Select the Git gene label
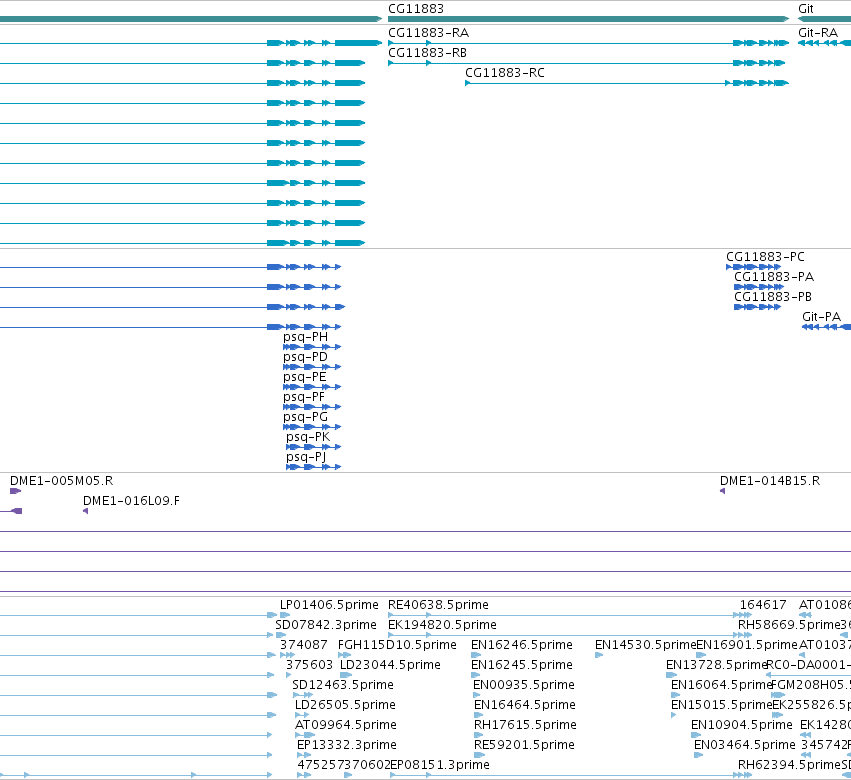851x780 pixels. click(x=805, y=9)
